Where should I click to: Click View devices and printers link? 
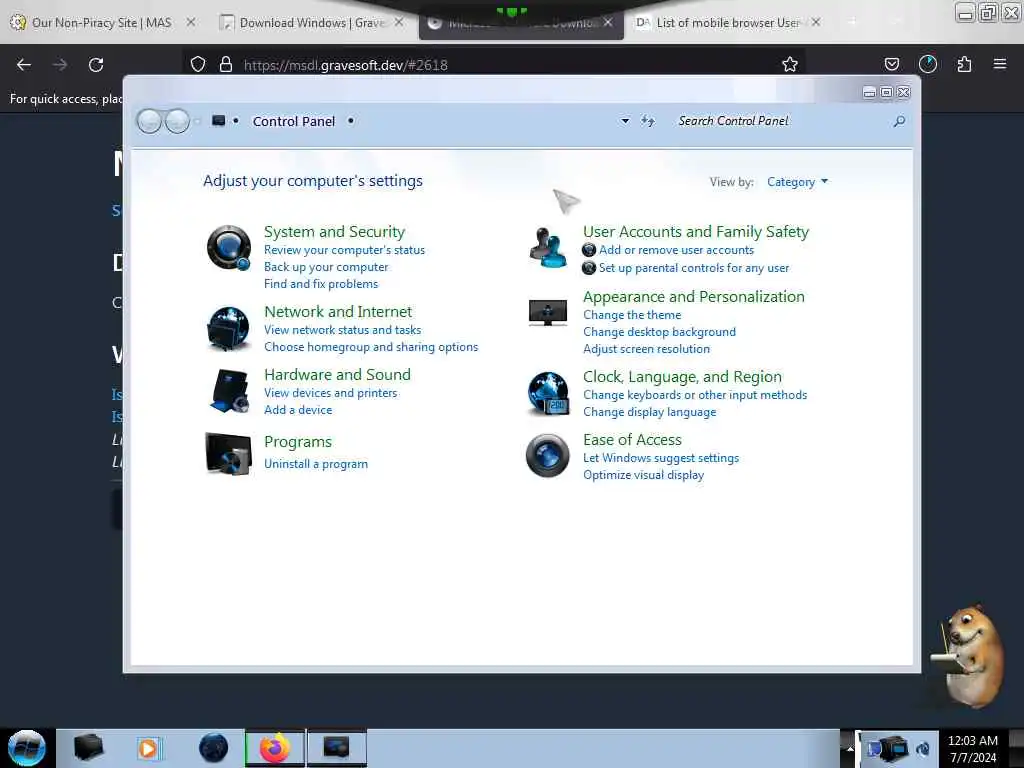point(330,393)
